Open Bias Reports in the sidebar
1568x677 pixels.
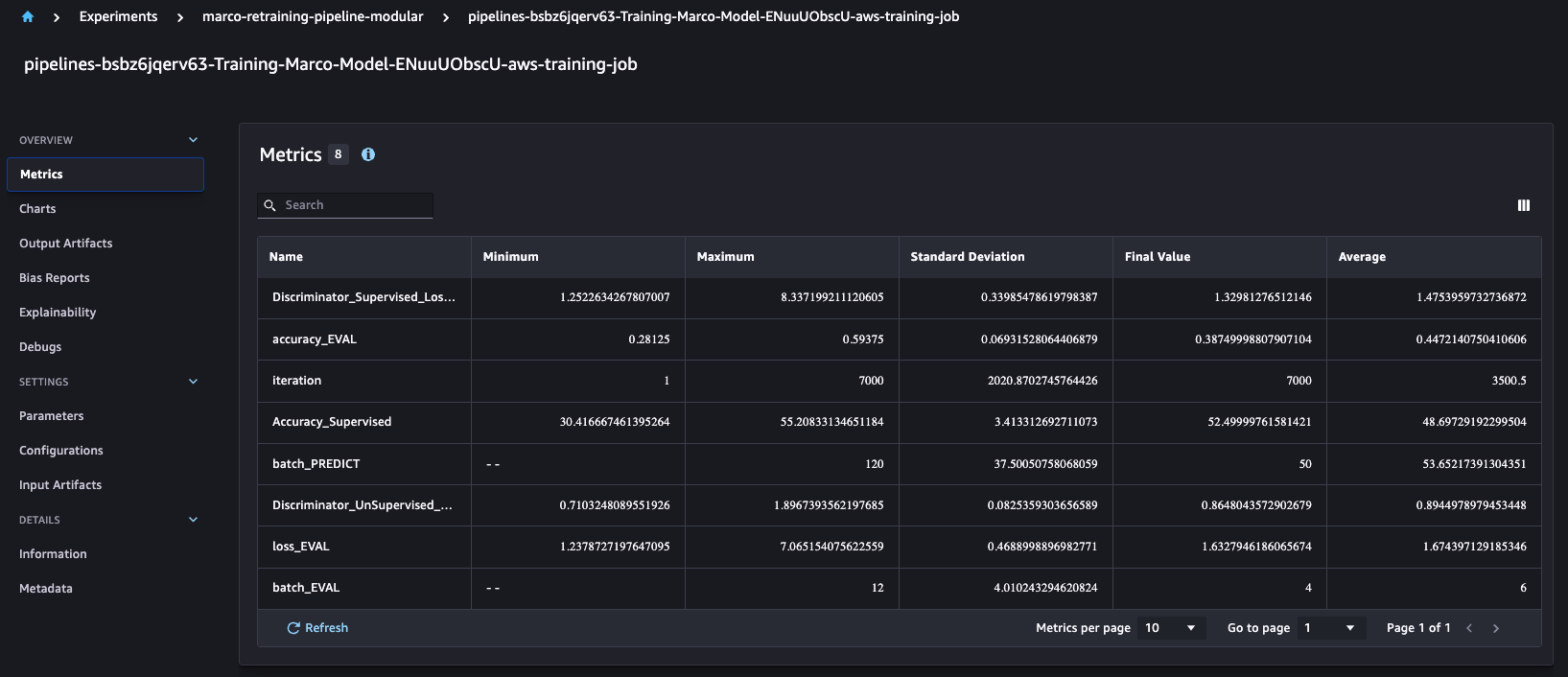(55, 278)
